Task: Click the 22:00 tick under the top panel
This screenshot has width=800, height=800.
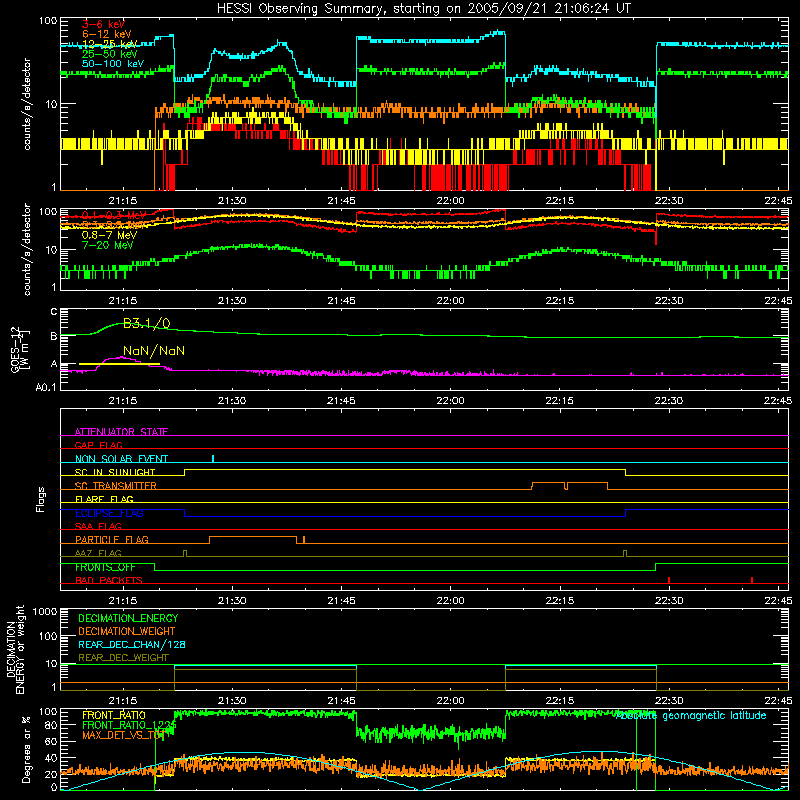Action: (x=451, y=201)
